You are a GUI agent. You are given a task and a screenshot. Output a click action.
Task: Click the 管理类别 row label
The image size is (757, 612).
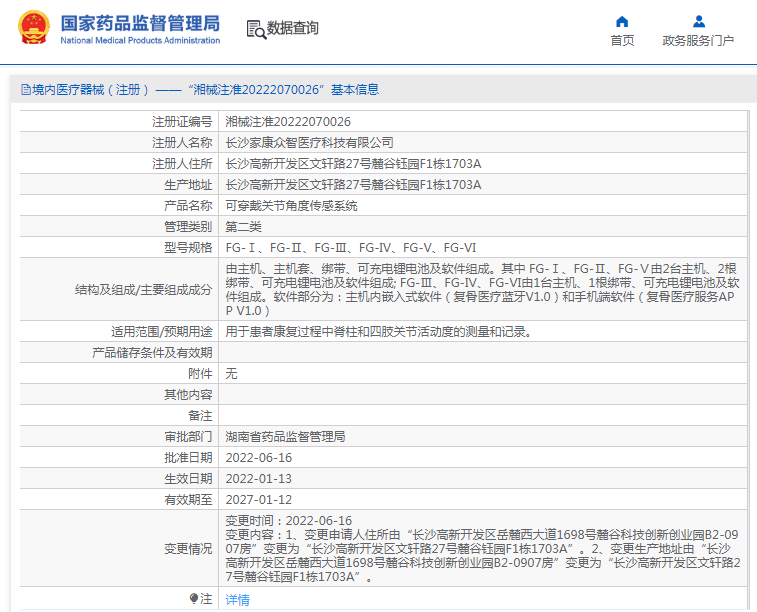[188, 227]
